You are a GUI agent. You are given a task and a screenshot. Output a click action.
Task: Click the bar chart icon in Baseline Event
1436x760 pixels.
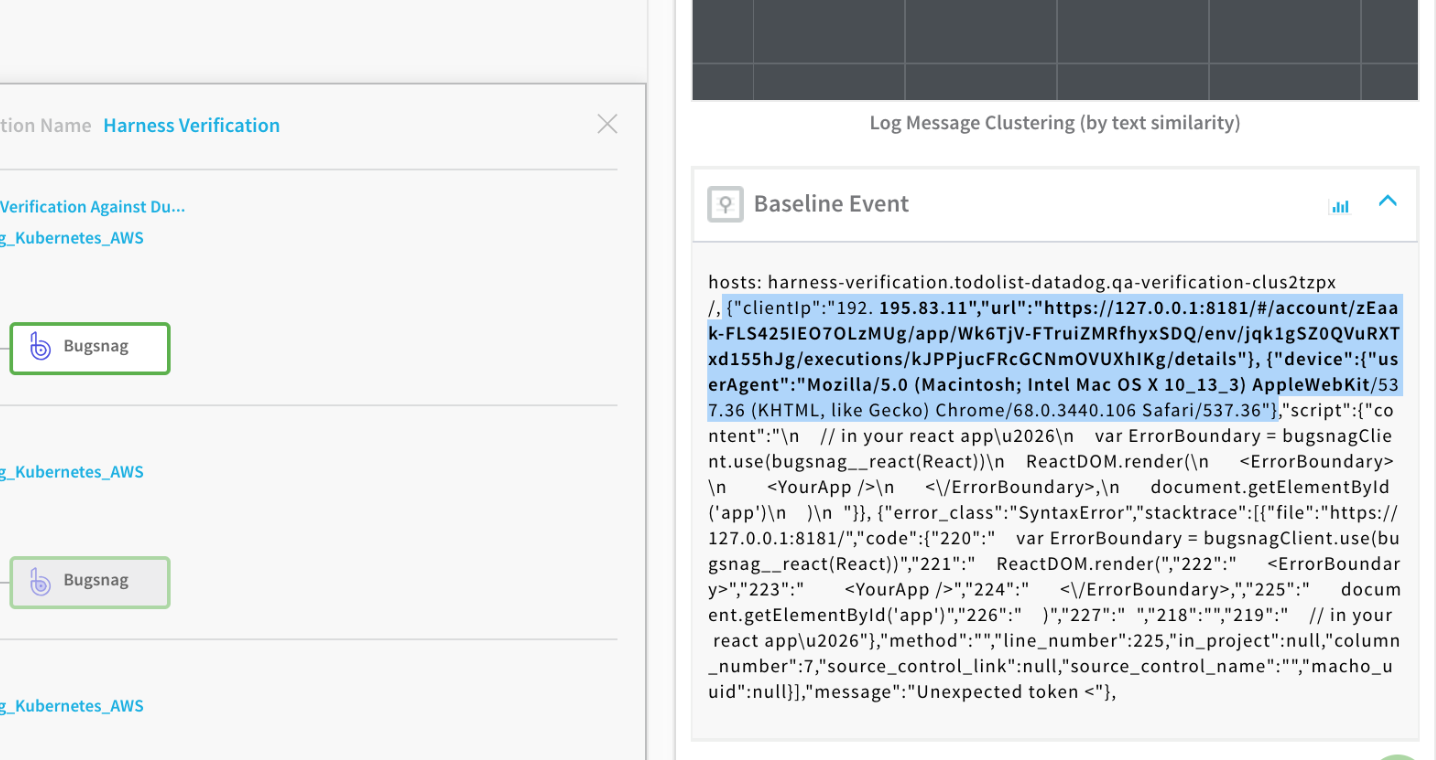click(1340, 206)
